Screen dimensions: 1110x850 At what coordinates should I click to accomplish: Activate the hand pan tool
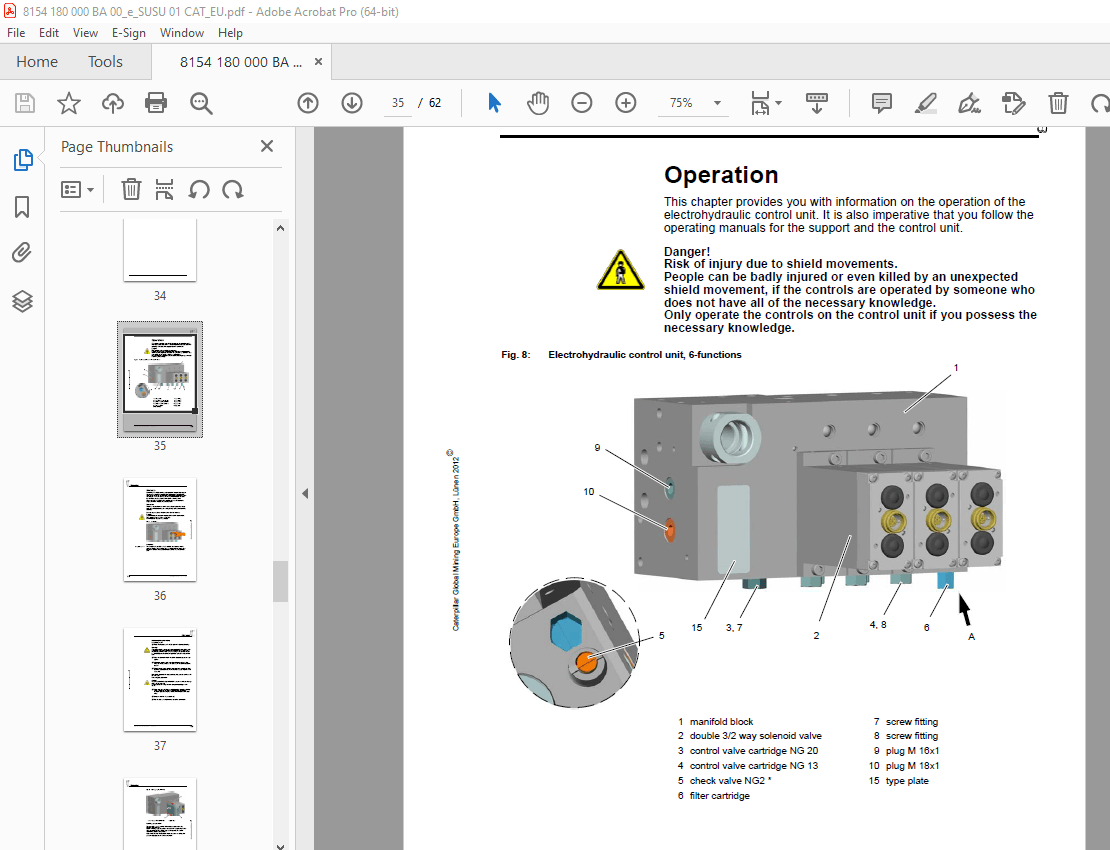[538, 103]
